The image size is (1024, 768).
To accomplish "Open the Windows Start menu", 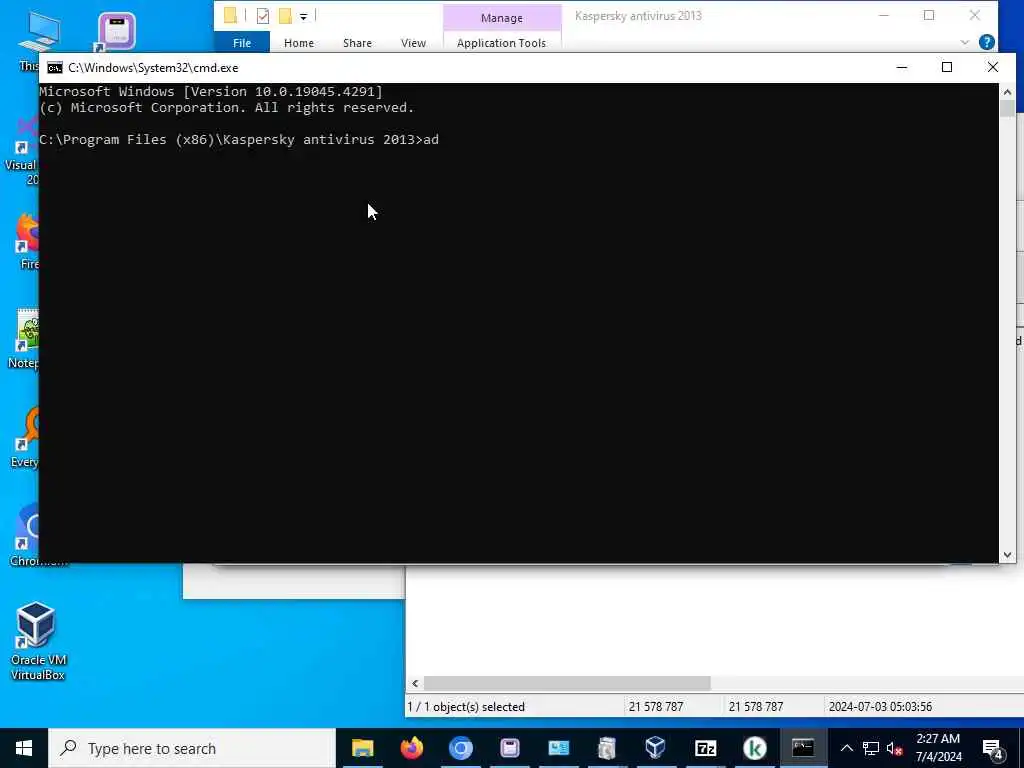I will (24, 748).
